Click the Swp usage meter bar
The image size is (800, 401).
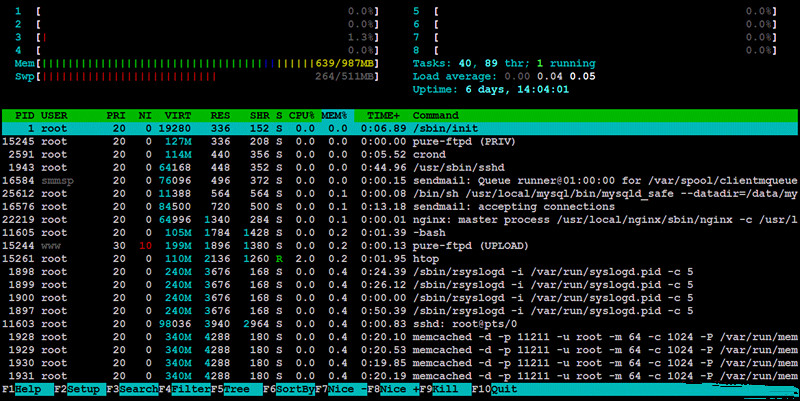click(196, 77)
